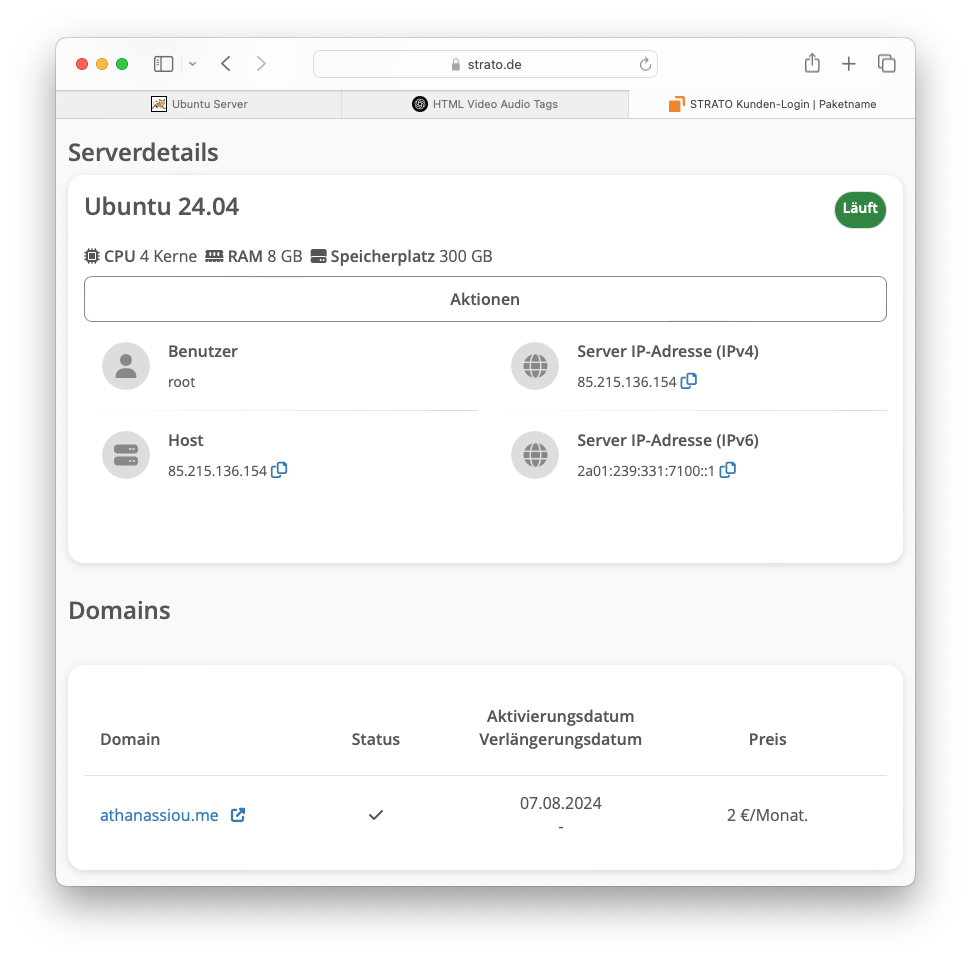Viewport: 971px width, 960px height.
Task: Click the IPv6 globe icon
Action: 535,455
